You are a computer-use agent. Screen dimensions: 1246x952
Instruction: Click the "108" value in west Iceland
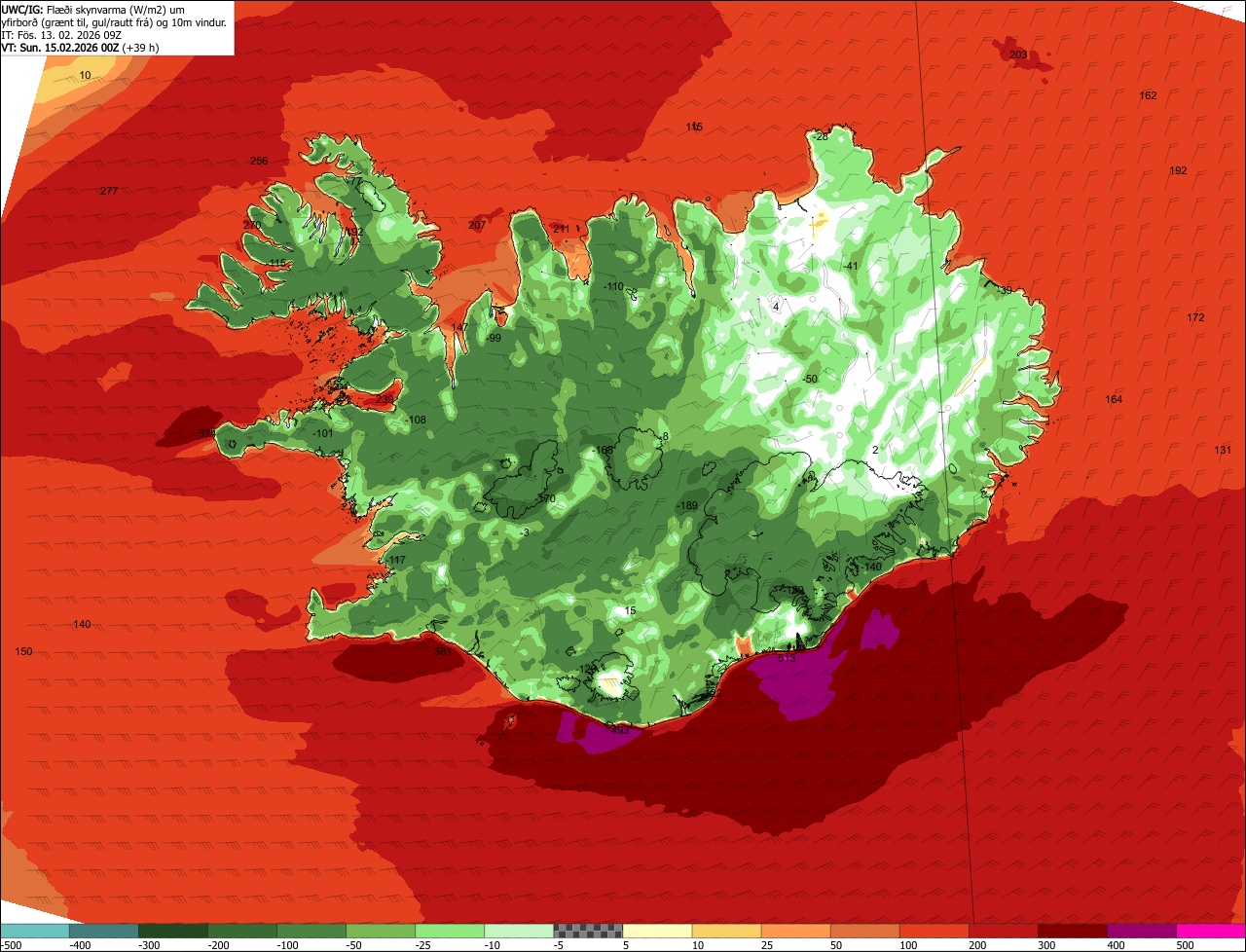click(x=418, y=420)
